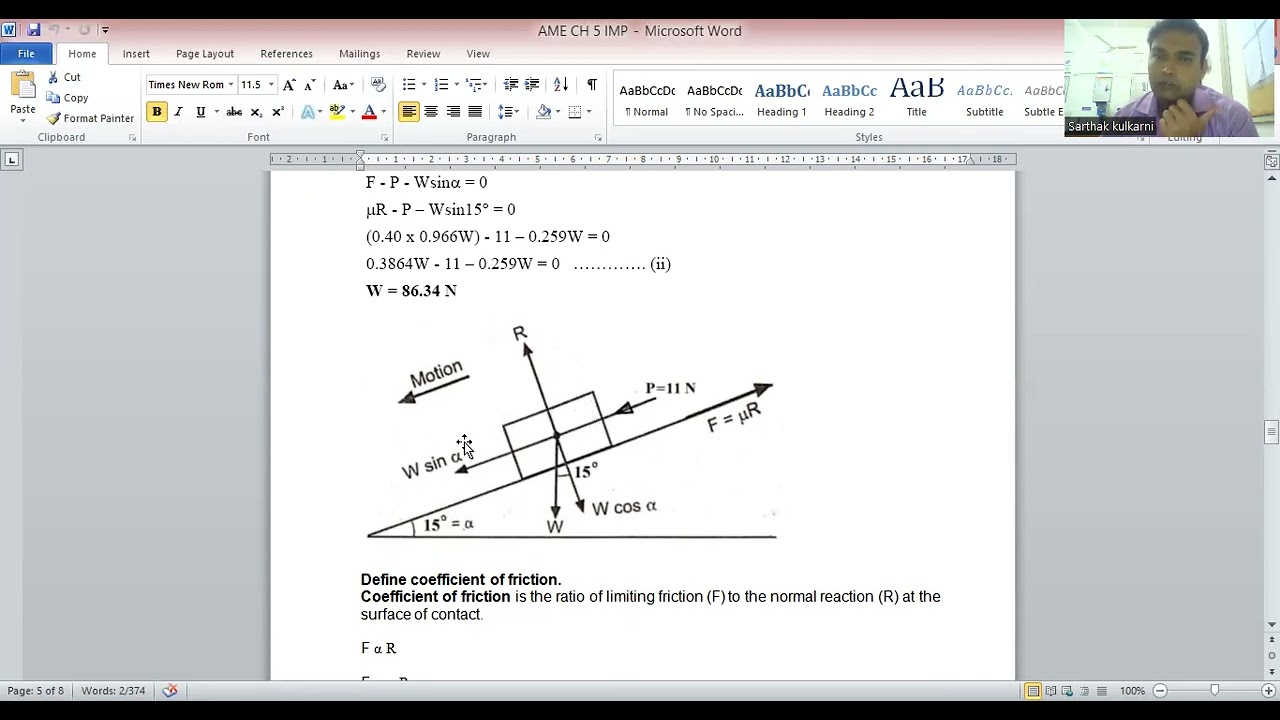The height and width of the screenshot is (720, 1280).
Task: Toggle show paragraph marks
Action: point(591,85)
